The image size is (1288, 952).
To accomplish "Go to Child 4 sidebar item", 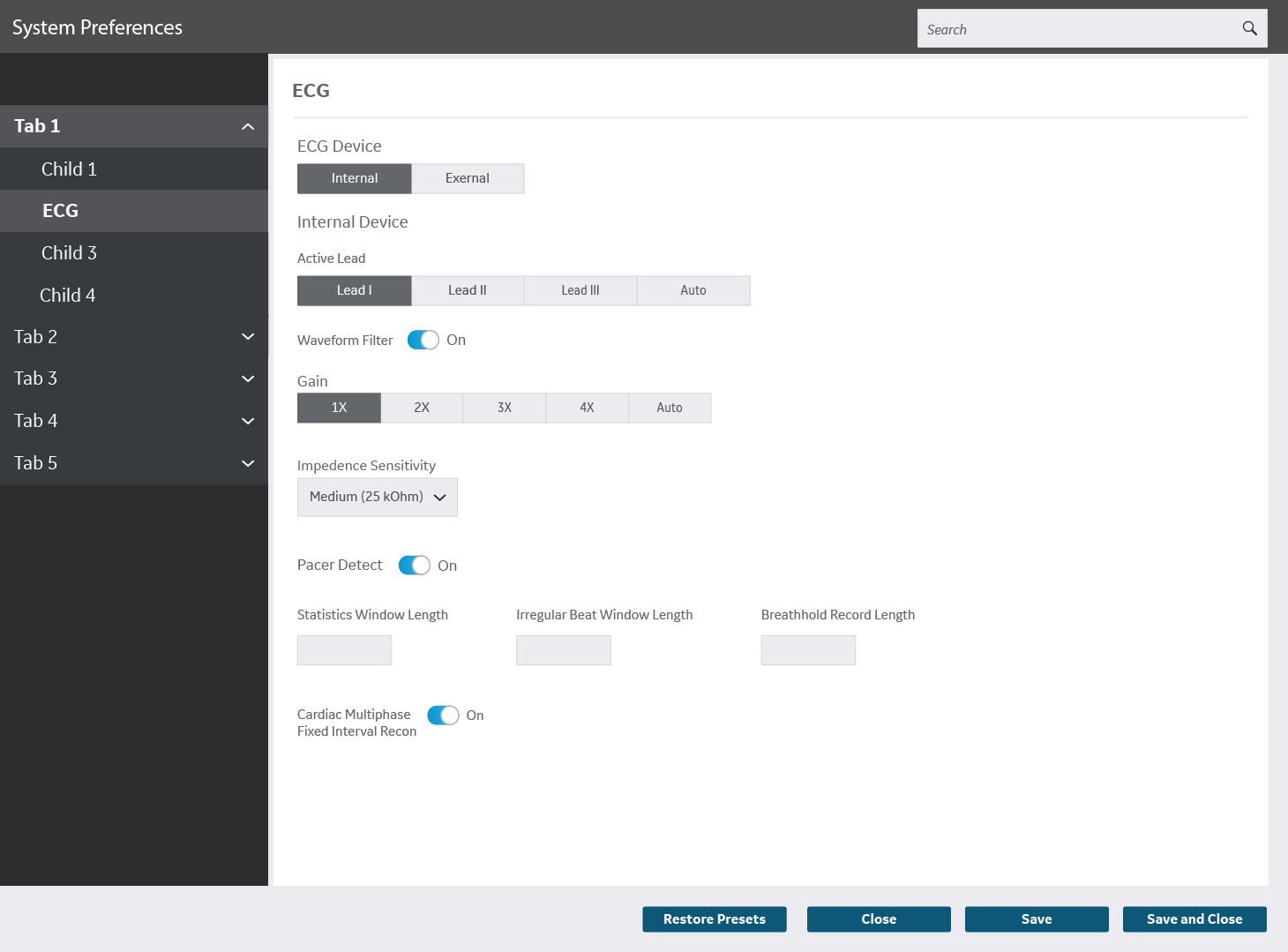I will click(x=68, y=296).
